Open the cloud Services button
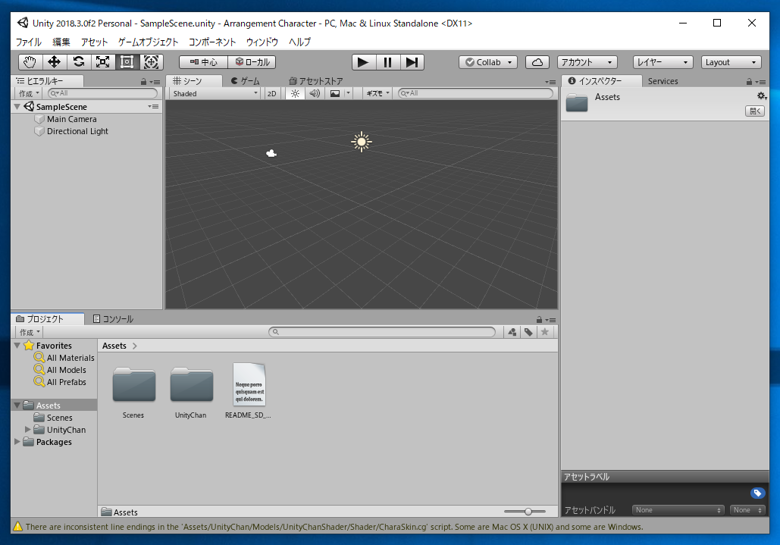The height and width of the screenshot is (545, 780). 537,62
